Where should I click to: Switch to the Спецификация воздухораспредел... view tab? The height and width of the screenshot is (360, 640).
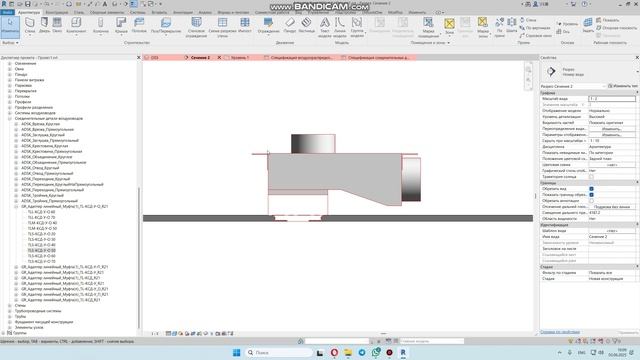[302, 58]
